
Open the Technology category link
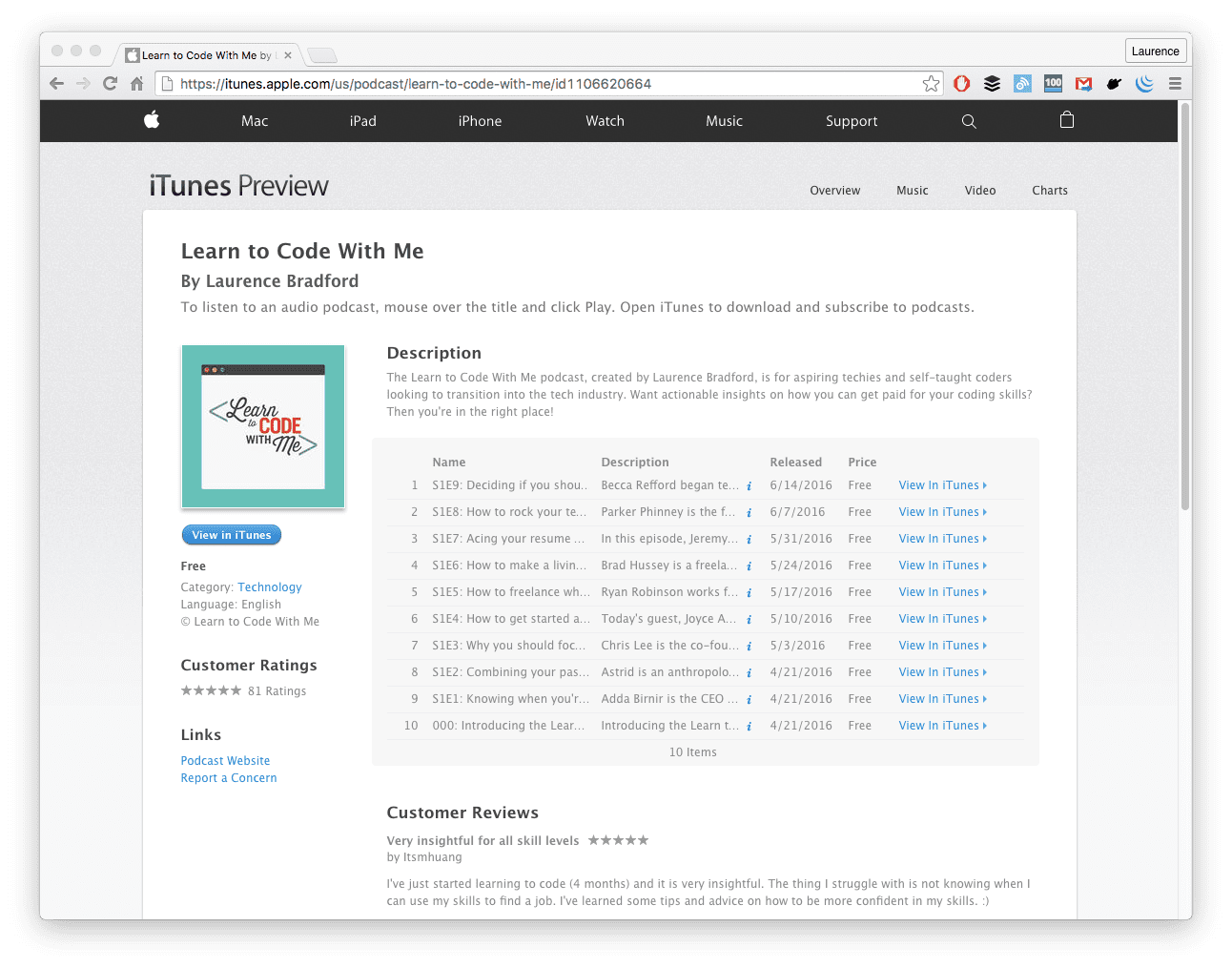(270, 587)
